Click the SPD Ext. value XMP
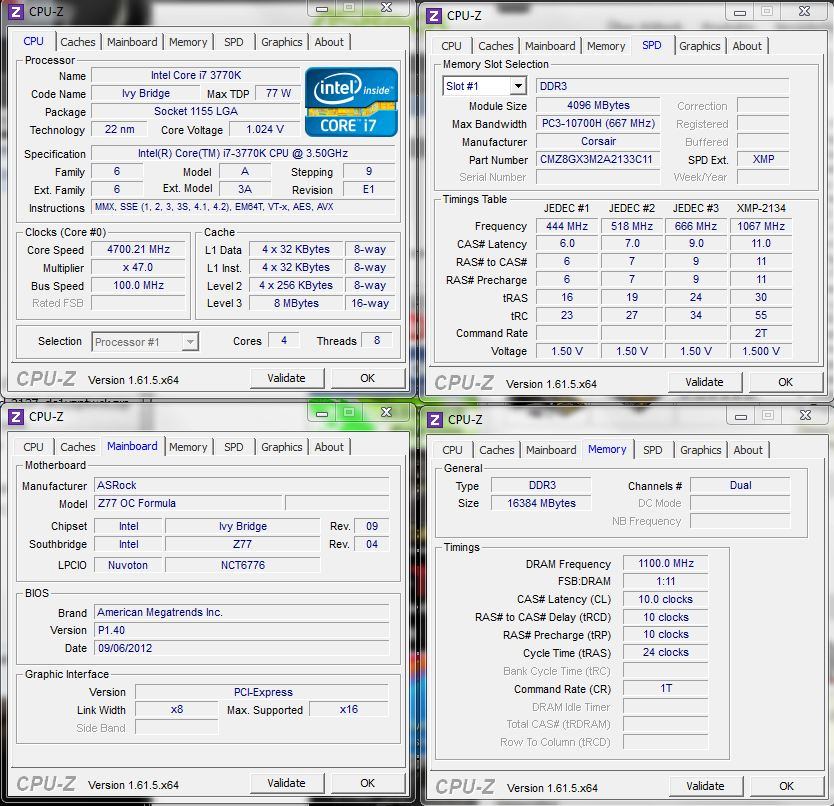 763,160
